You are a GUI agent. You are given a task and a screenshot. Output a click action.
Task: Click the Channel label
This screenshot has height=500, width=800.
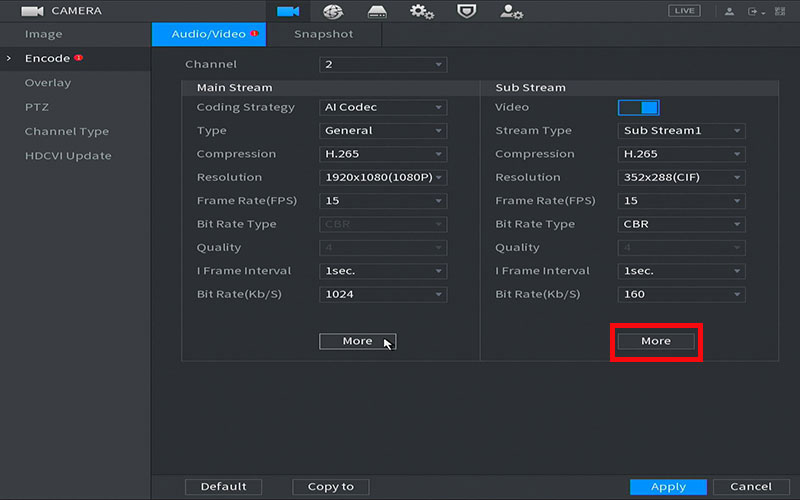[211, 64]
